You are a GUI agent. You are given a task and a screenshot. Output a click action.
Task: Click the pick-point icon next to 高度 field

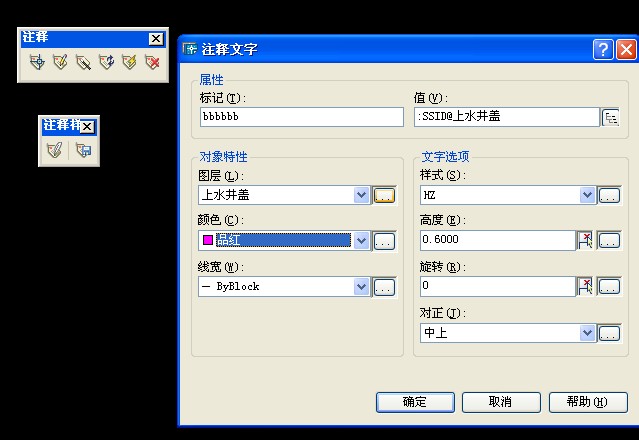585,240
